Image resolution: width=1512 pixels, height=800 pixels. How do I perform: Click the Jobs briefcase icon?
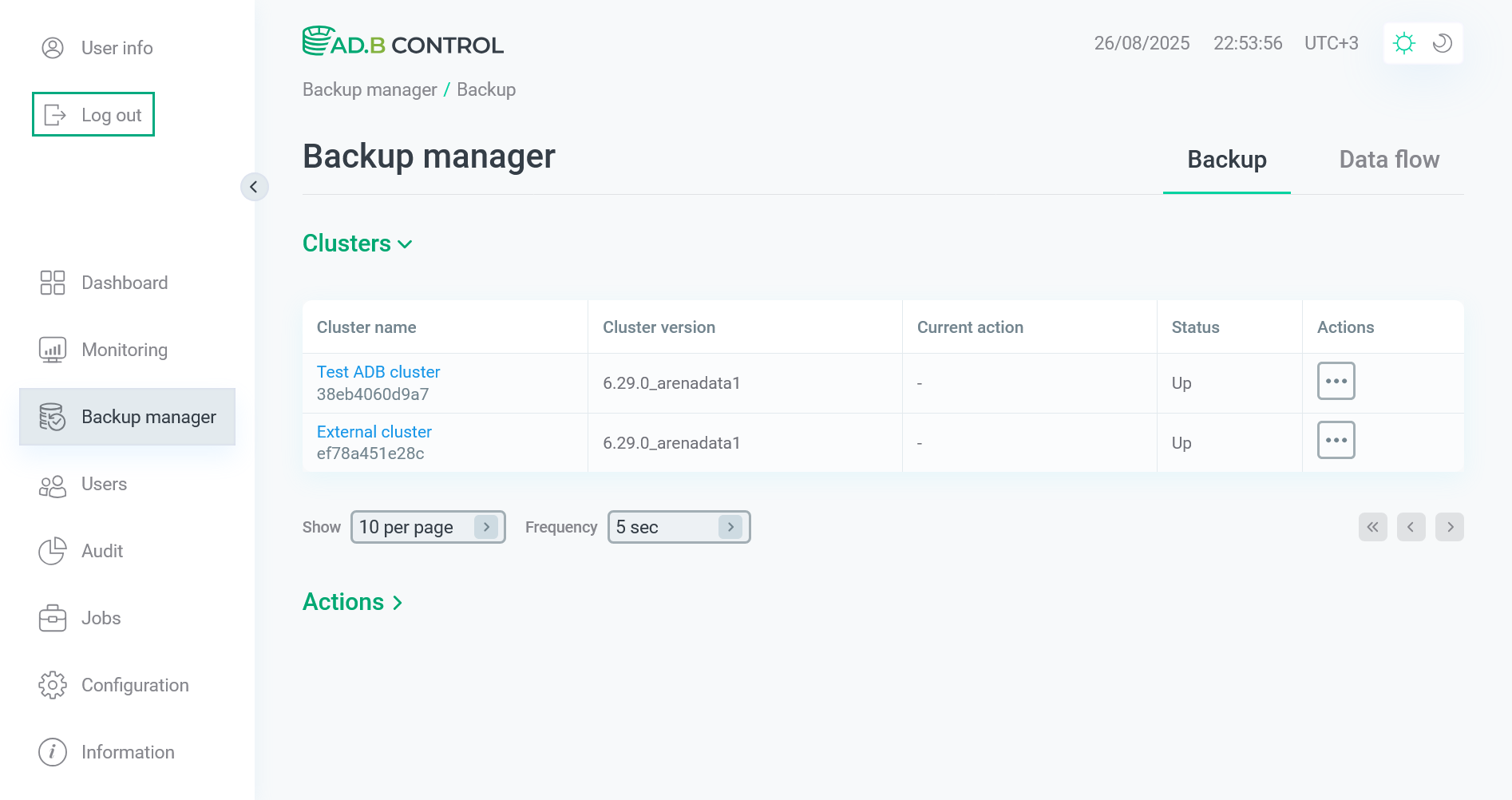pyautogui.click(x=53, y=617)
